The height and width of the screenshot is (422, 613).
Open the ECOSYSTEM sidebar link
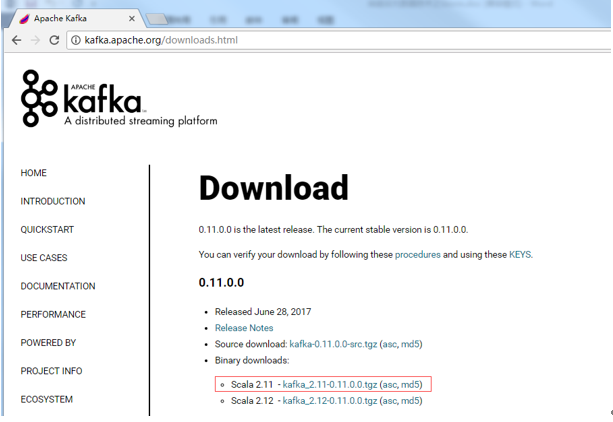click(47, 399)
